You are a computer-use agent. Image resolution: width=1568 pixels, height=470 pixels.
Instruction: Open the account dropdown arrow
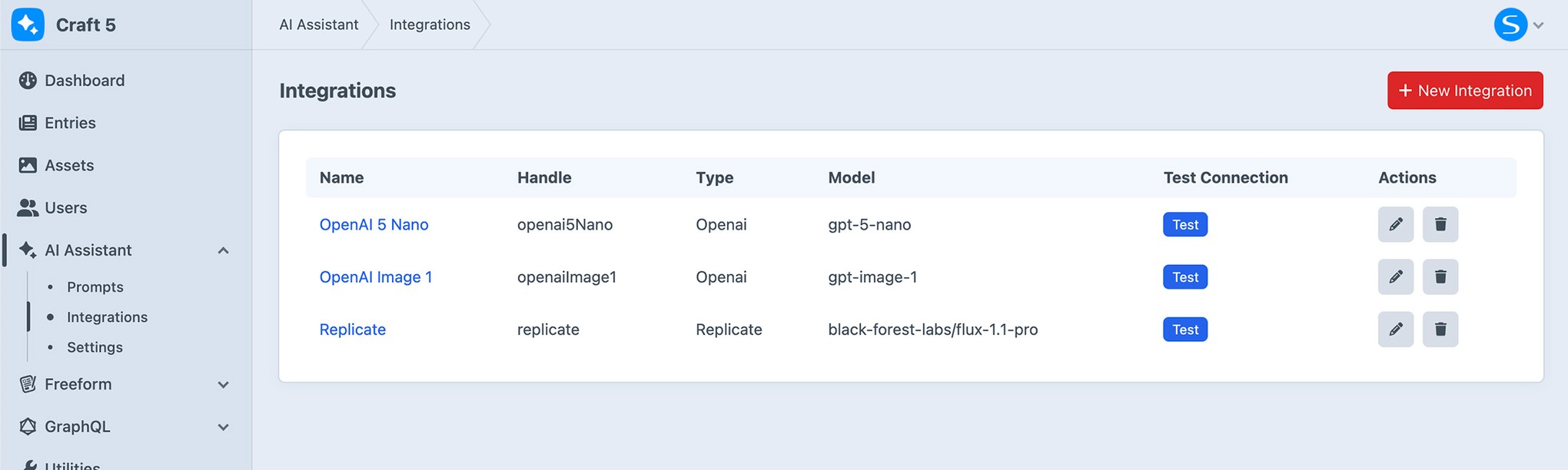click(x=1538, y=25)
